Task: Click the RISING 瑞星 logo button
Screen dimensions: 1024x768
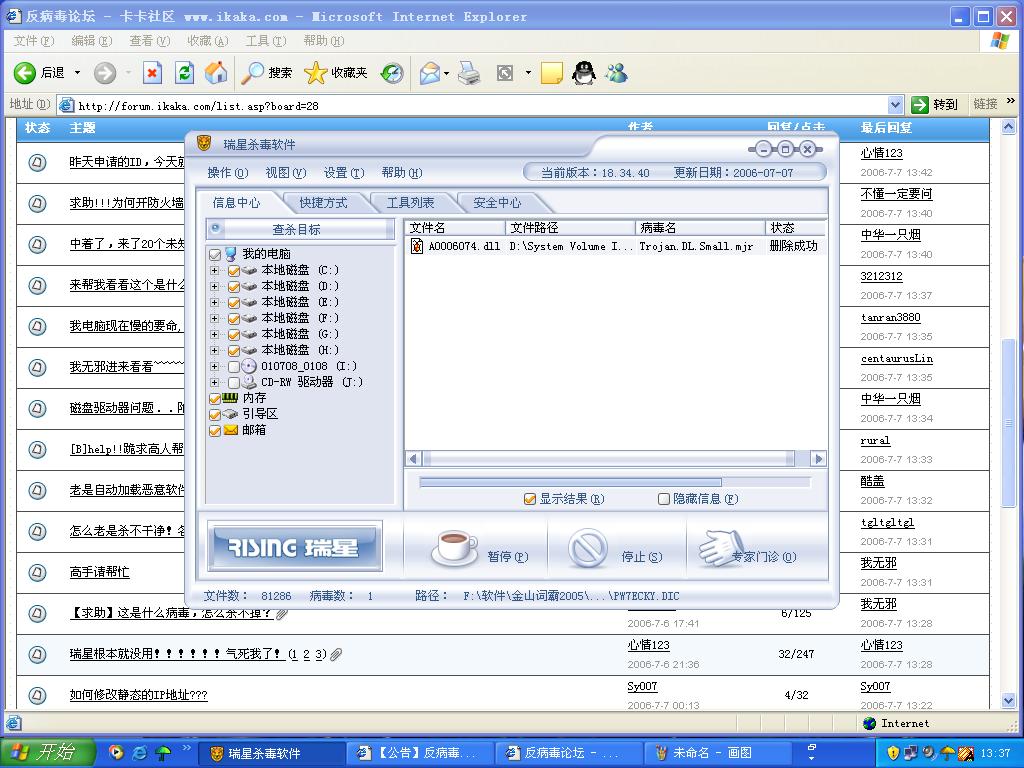Action: [x=295, y=547]
